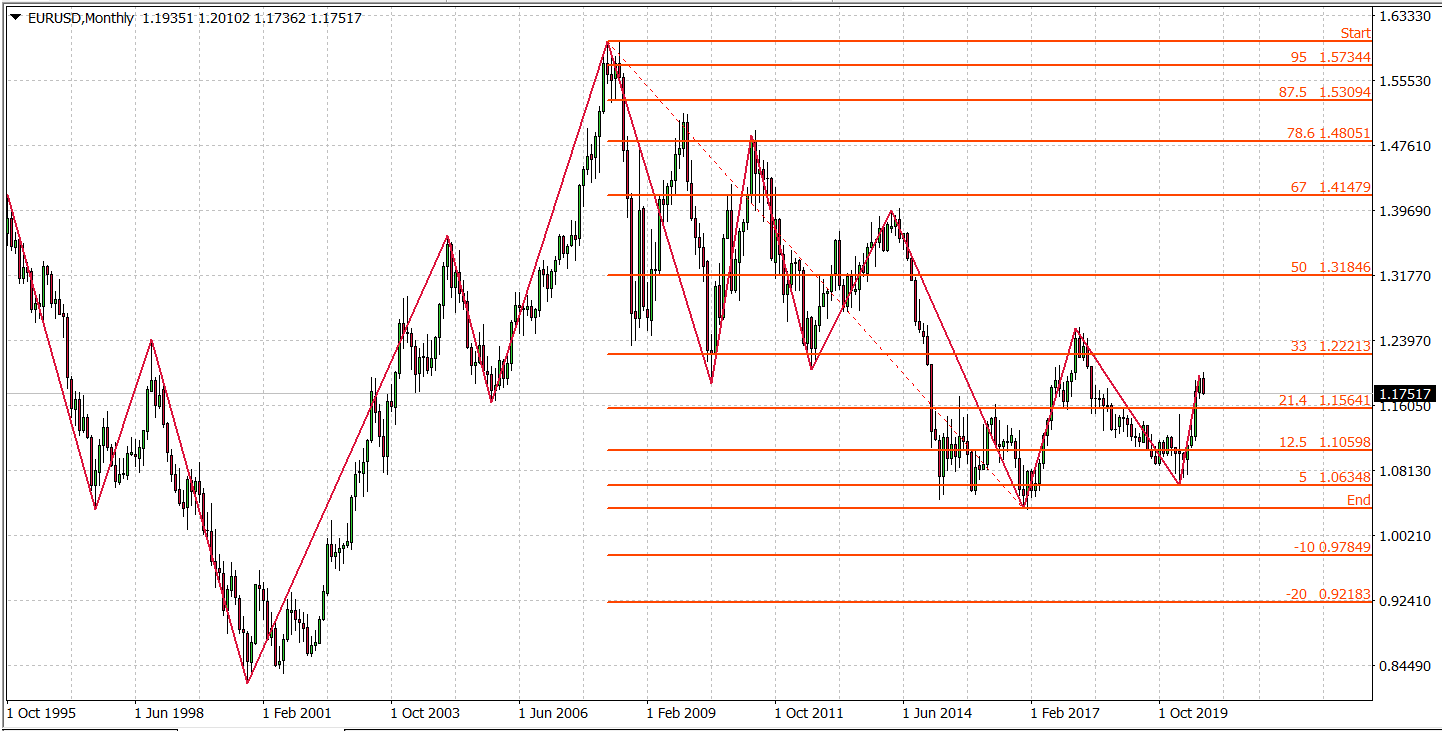
Task: Select the Fibonacci 'Start' level label
Action: click(1356, 33)
